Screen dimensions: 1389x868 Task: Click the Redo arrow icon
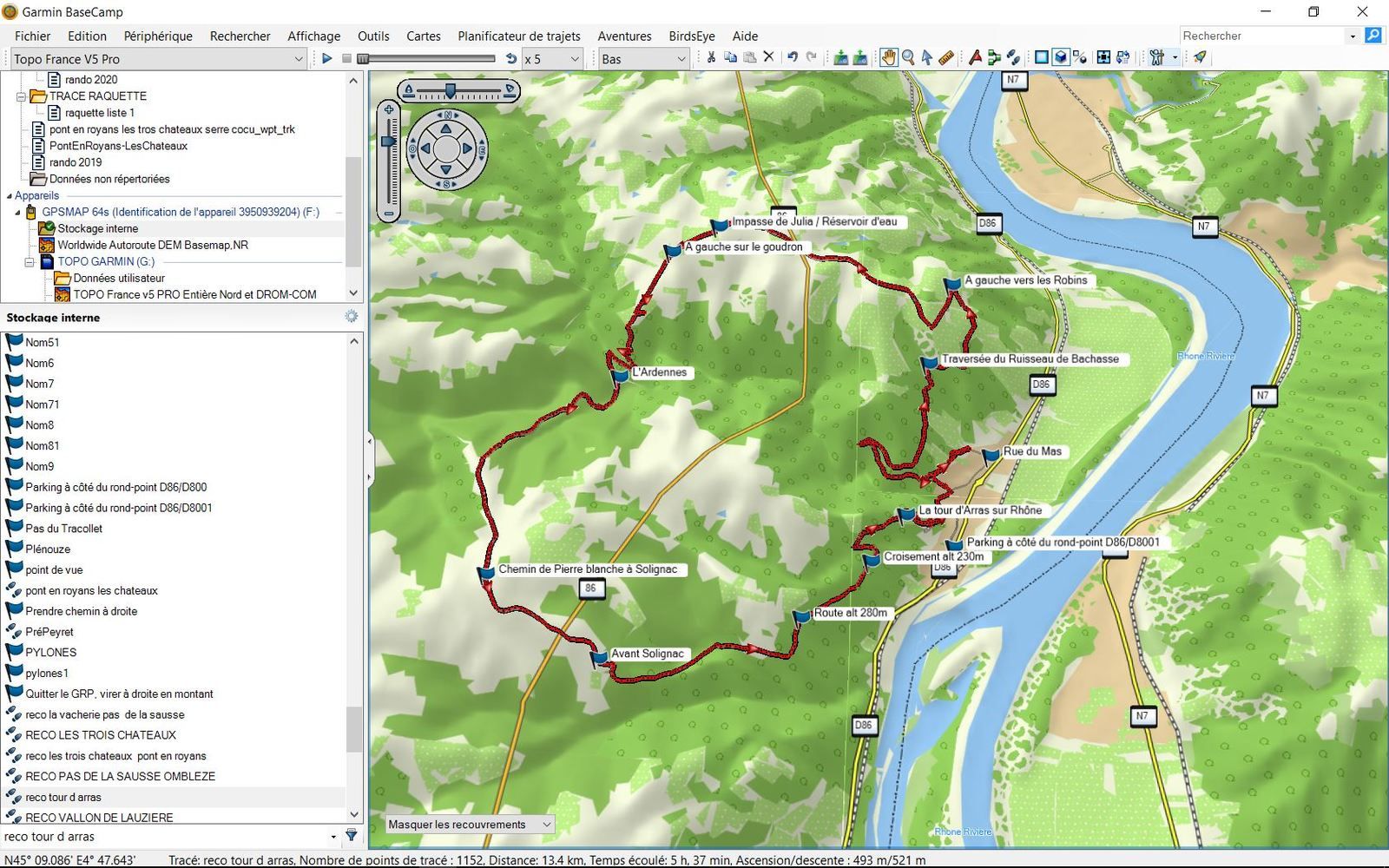point(811,58)
